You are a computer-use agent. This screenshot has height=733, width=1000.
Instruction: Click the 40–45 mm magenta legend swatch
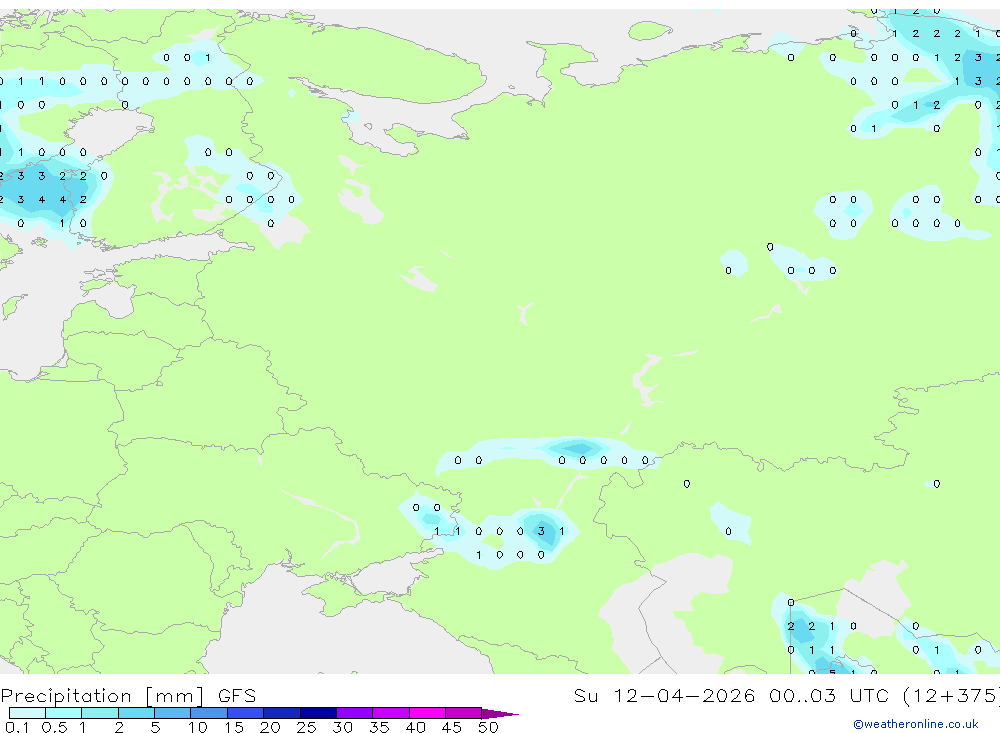[x=427, y=713]
